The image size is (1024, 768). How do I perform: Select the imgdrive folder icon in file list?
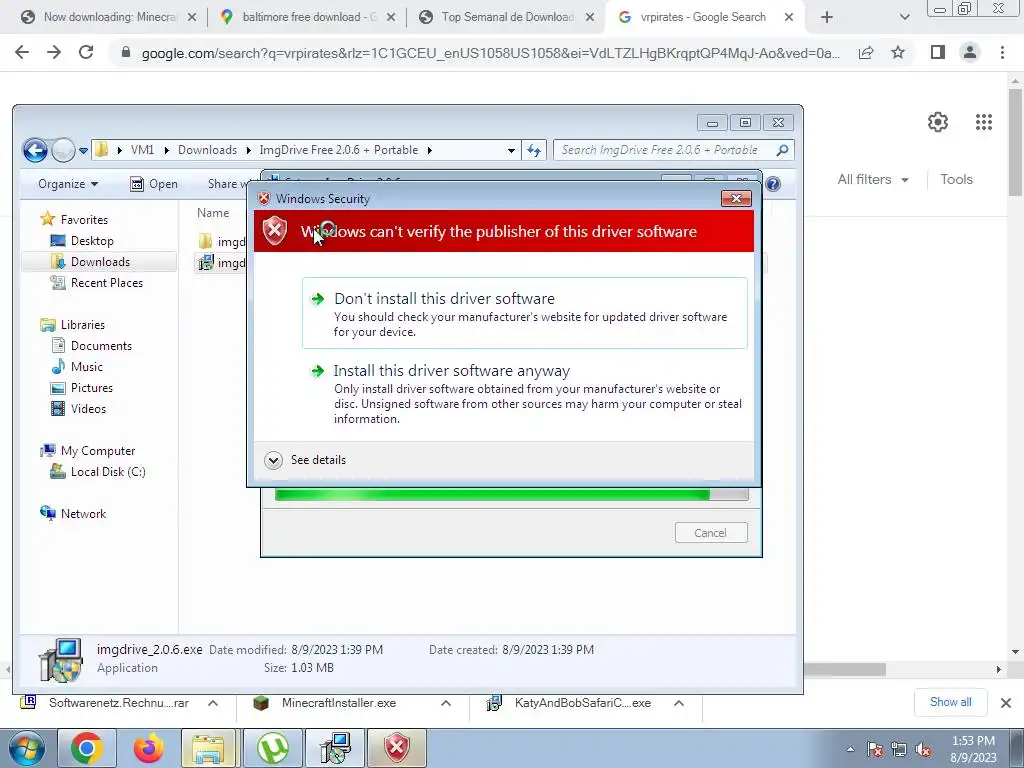206,241
